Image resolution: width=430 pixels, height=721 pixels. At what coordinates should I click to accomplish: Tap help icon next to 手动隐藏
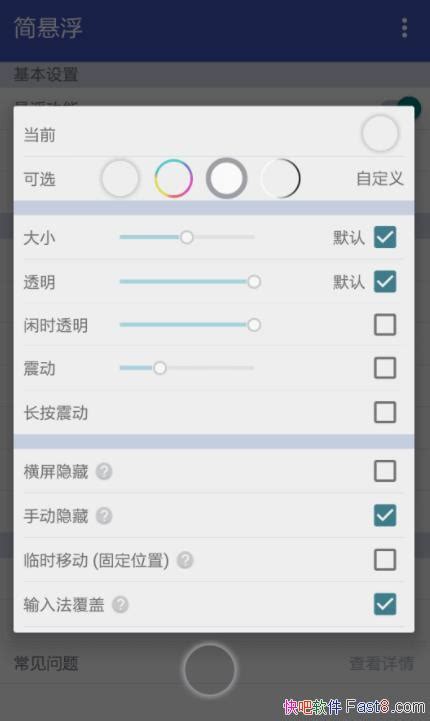tap(104, 515)
